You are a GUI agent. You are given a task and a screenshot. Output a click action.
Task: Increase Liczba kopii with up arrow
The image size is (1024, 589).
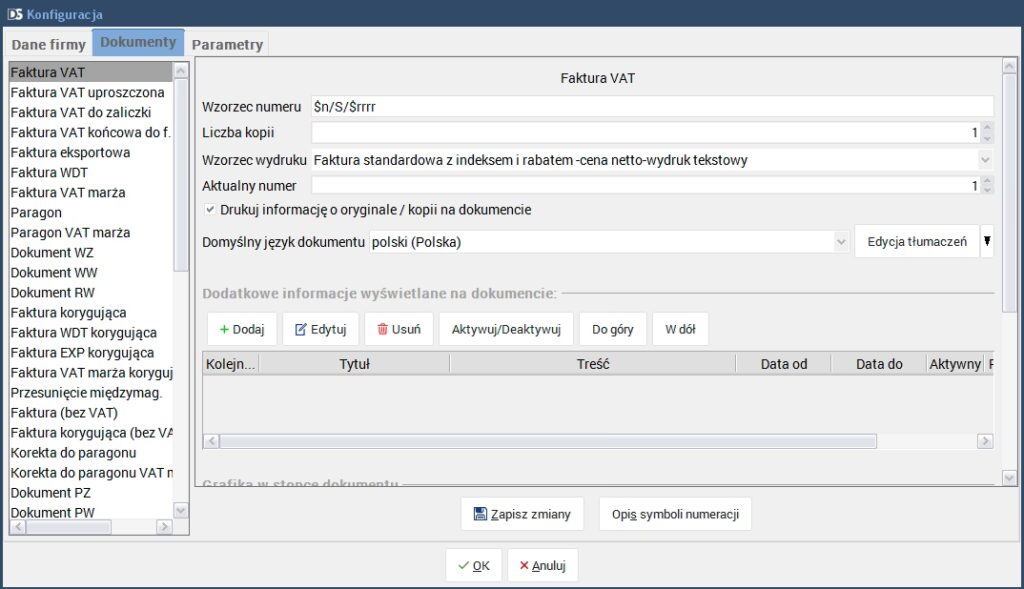coord(987,128)
